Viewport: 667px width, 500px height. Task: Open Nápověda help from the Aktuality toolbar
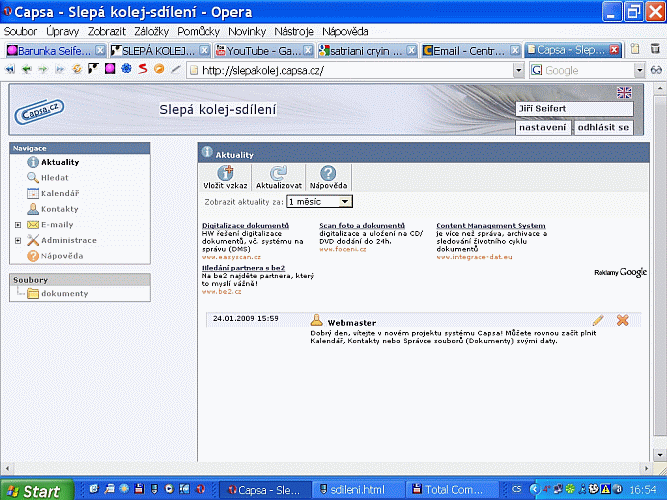tap(328, 173)
